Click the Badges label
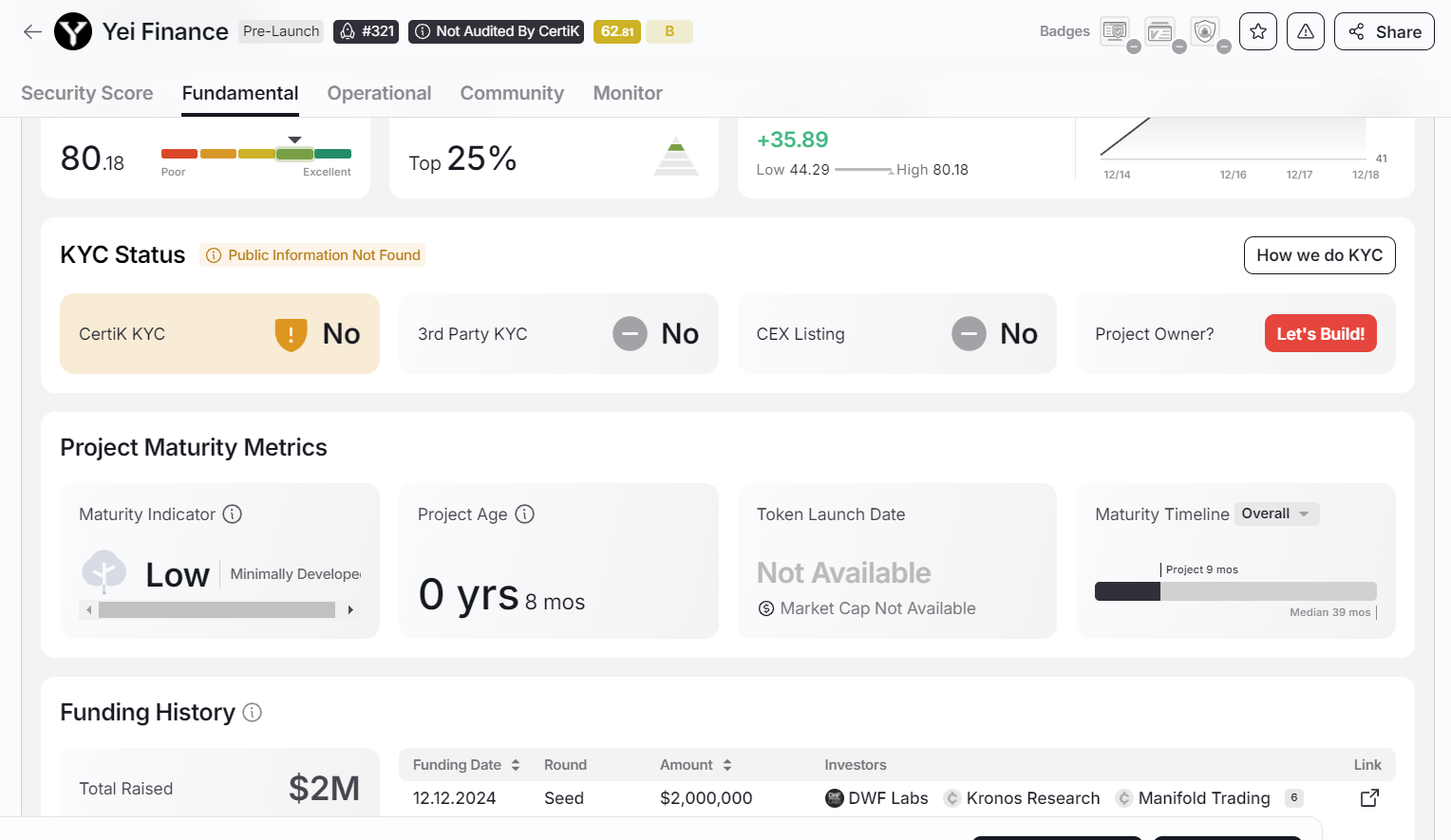Image resolution: width=1451 pixels, height=840 pixels. (x=1065, y=31)
